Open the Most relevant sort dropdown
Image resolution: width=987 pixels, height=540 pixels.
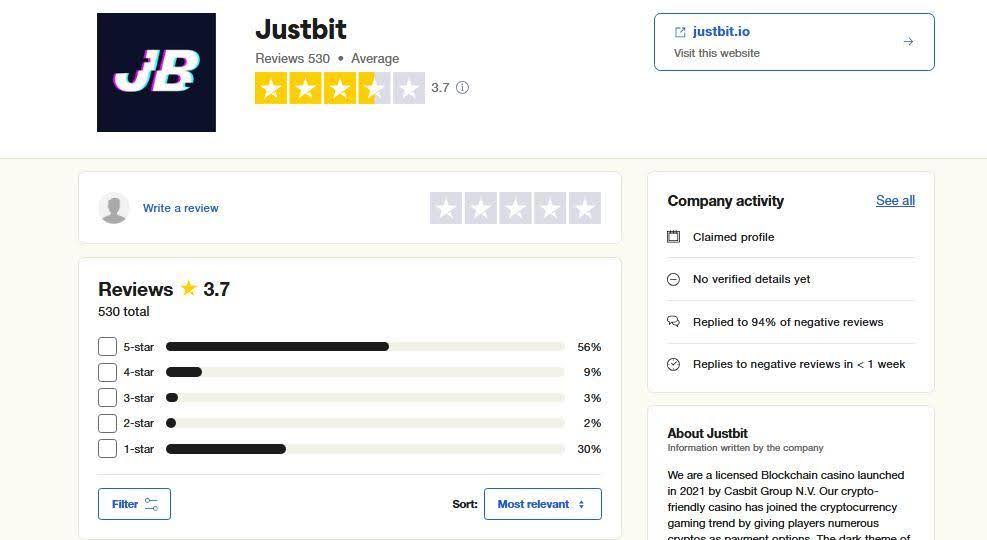[x=542, y=504]
